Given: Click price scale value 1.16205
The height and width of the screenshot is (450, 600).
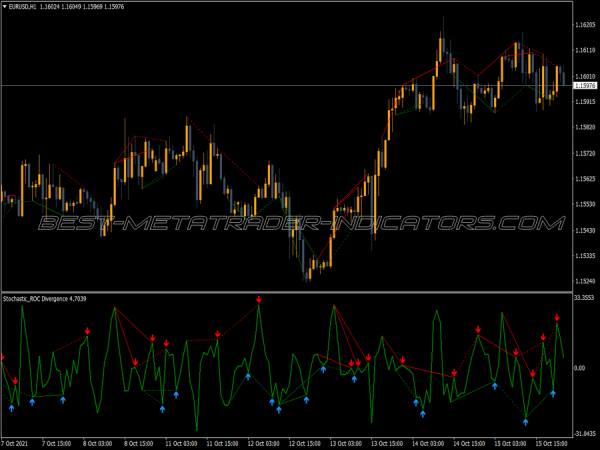Looking at the screenshot, I should (585, 25).
